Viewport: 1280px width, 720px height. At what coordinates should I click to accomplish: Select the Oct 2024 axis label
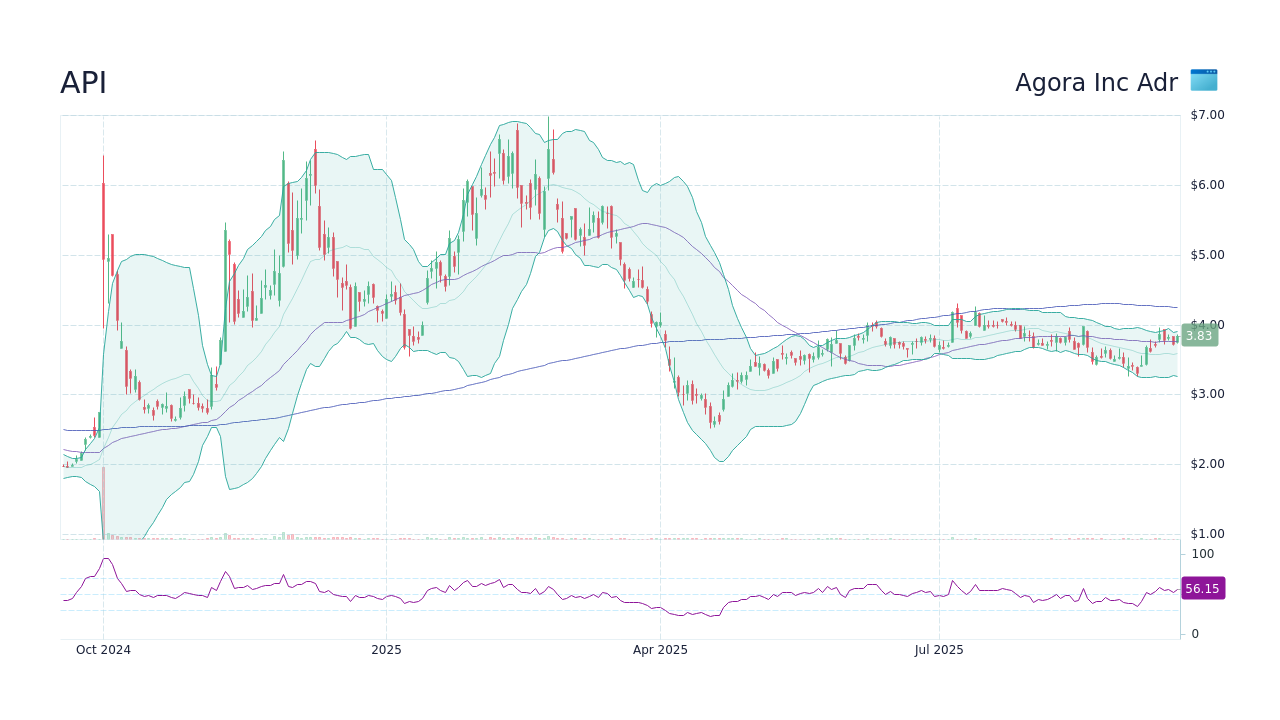click(x=104, y=650)
